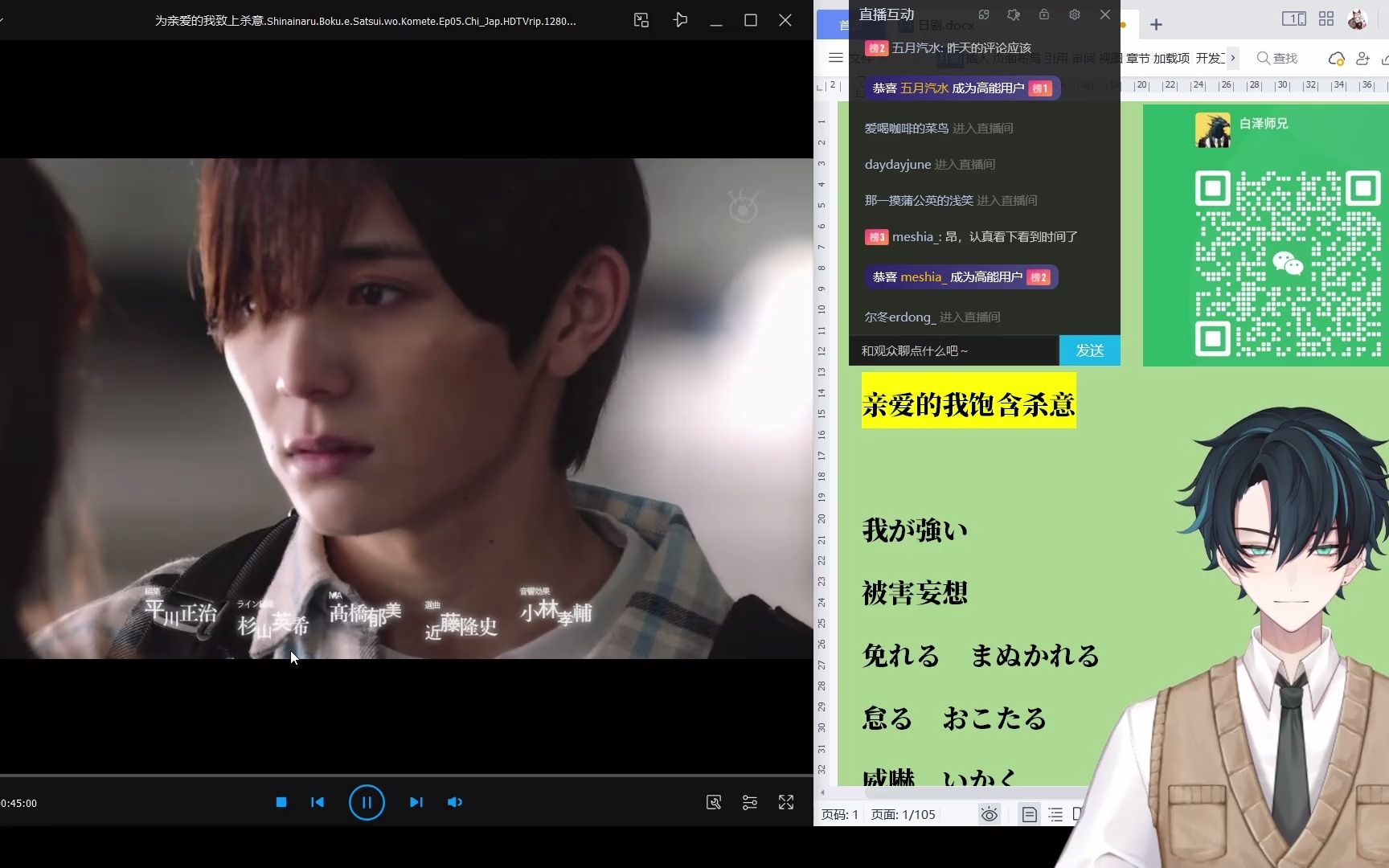
Task: Switch to outline view in WPS status bar
Action: tap(1055, 815)
